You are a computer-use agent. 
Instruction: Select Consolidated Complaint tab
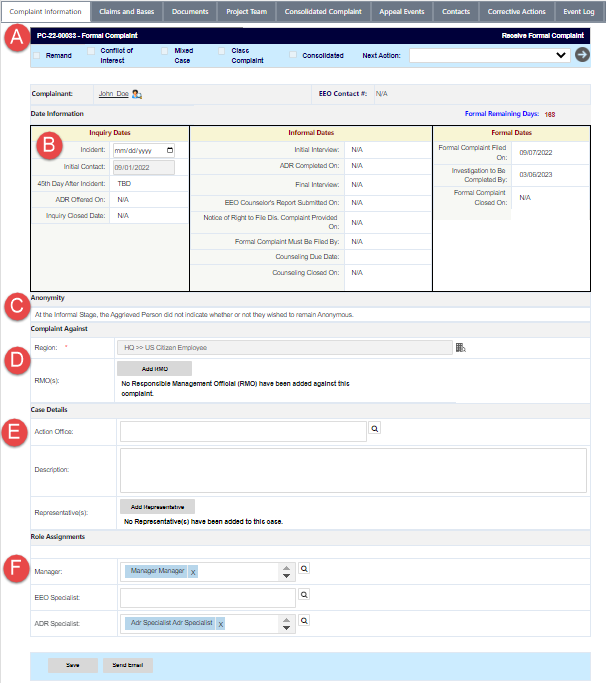(x=323, y=12)
